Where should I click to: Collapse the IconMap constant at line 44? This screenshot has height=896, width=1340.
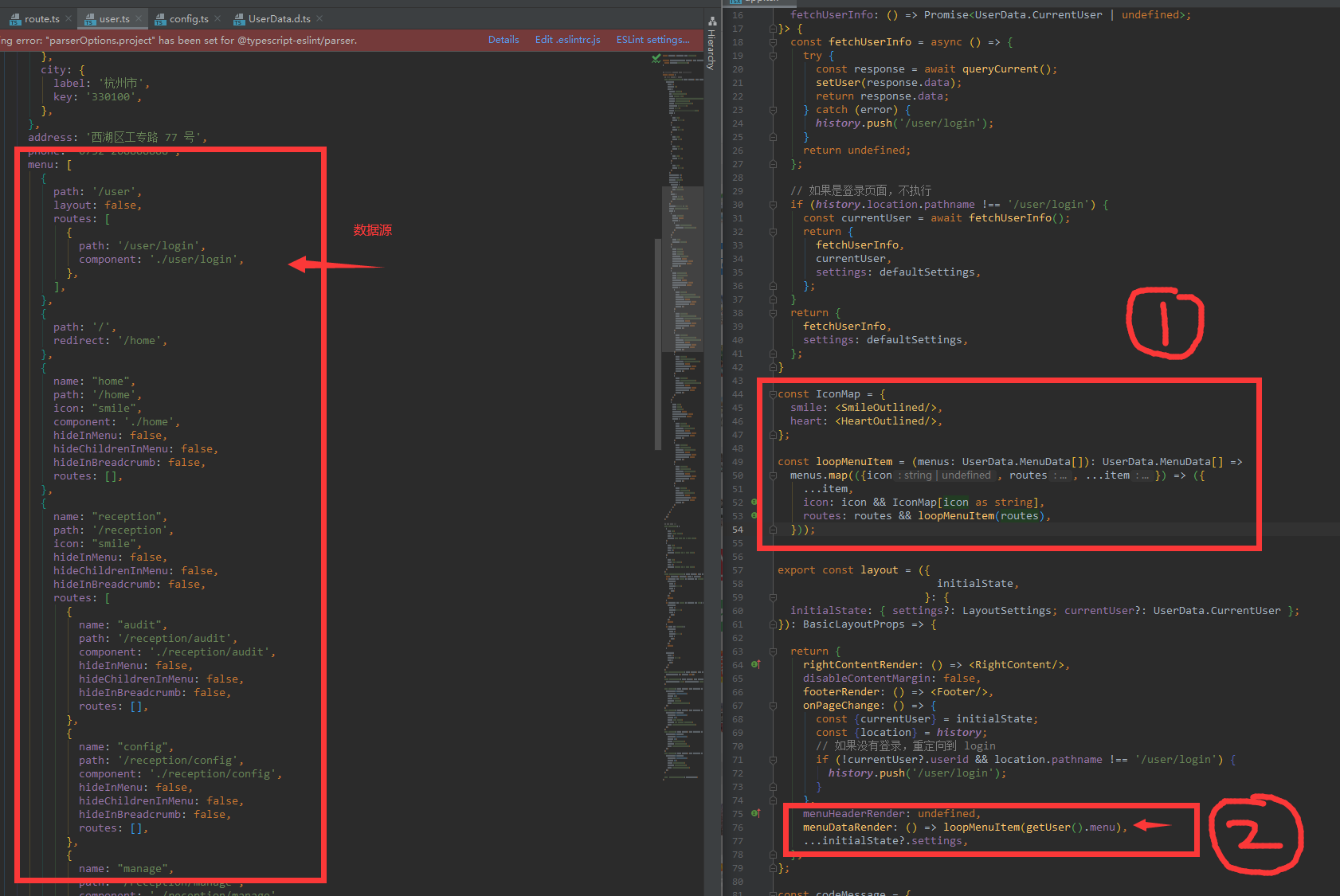coord(773,394)
